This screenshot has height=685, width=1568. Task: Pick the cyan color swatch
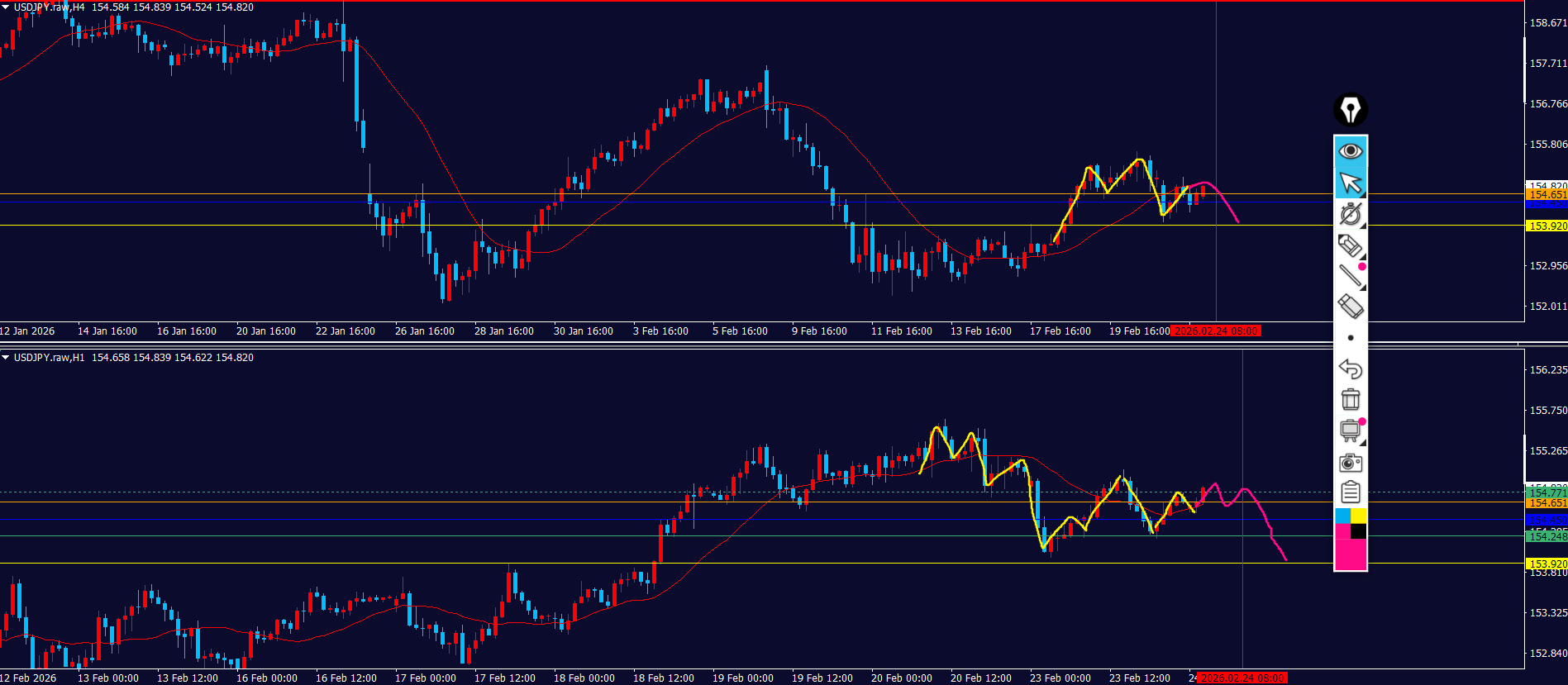point(1342,516)
